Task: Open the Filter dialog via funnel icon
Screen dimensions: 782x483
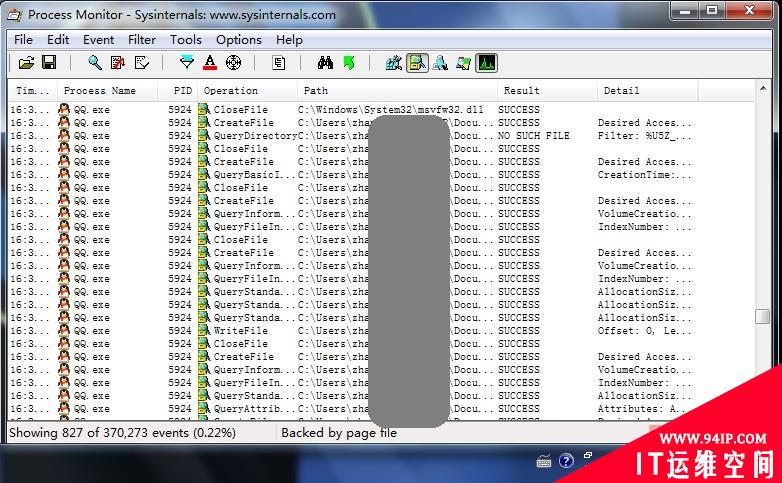Action: (187, 63)
